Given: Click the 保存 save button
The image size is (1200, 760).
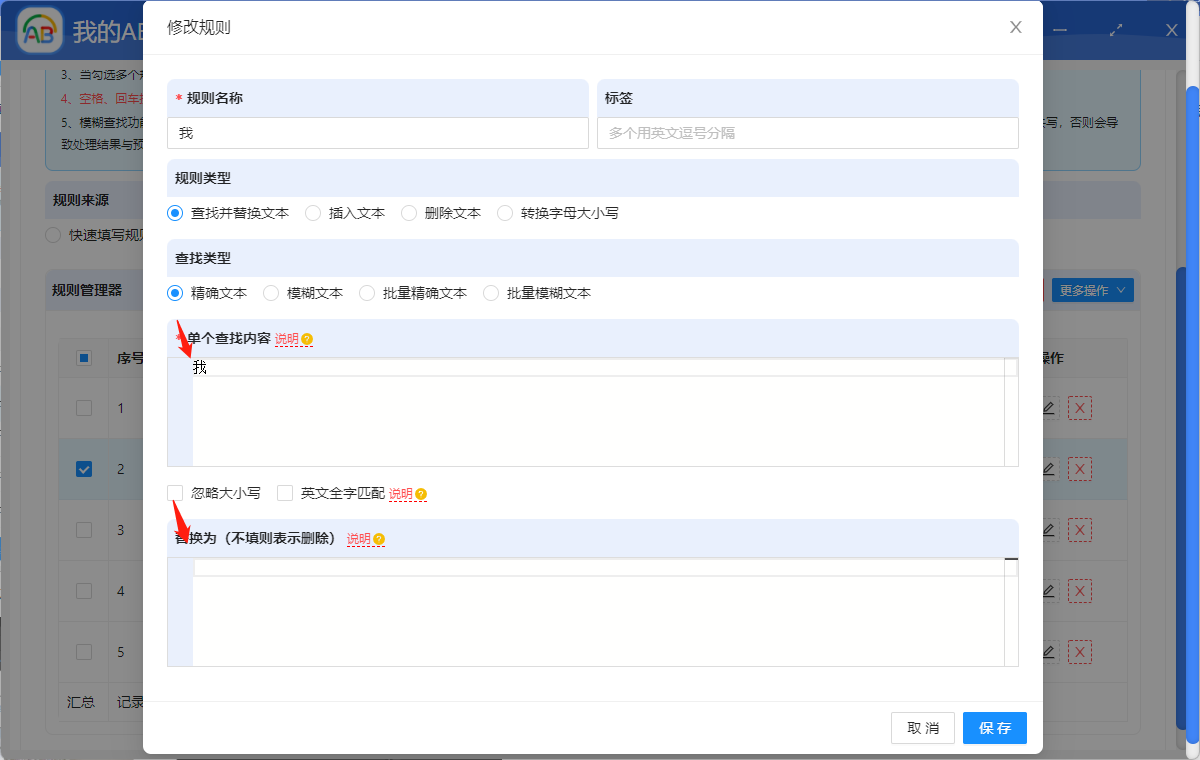Looking at the screenshot, I should pos(994,728).
